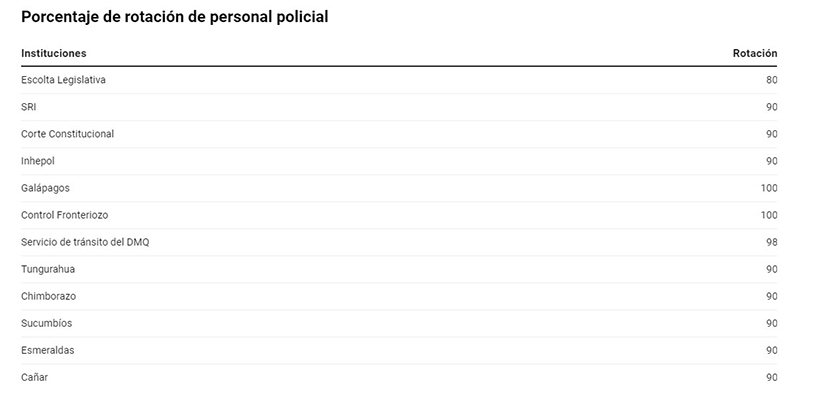
Task: Select the Tungurahua row
Action: click(x=399, y=269)
